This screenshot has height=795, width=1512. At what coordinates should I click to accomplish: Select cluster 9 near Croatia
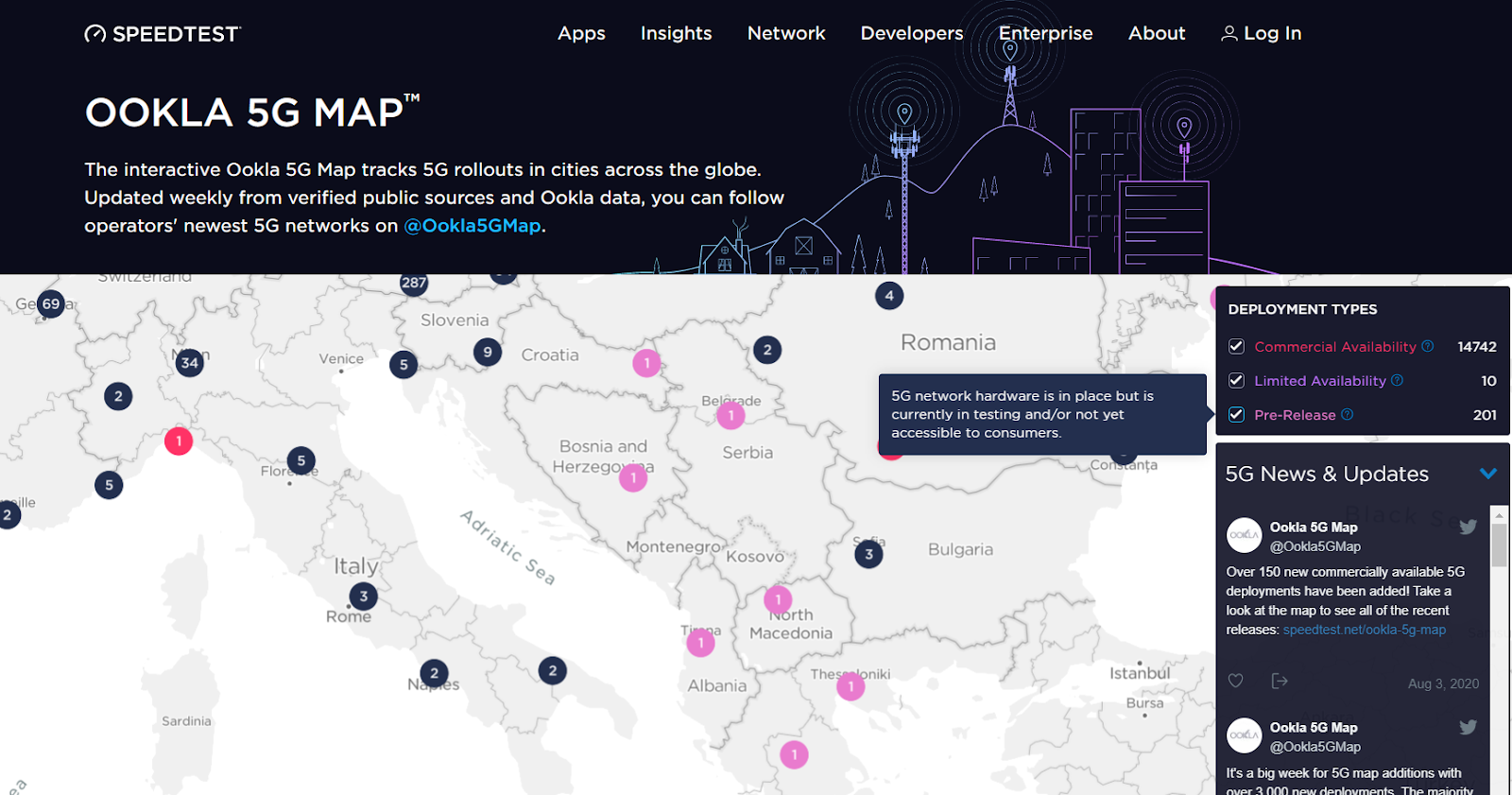click(x=488, y=352)
